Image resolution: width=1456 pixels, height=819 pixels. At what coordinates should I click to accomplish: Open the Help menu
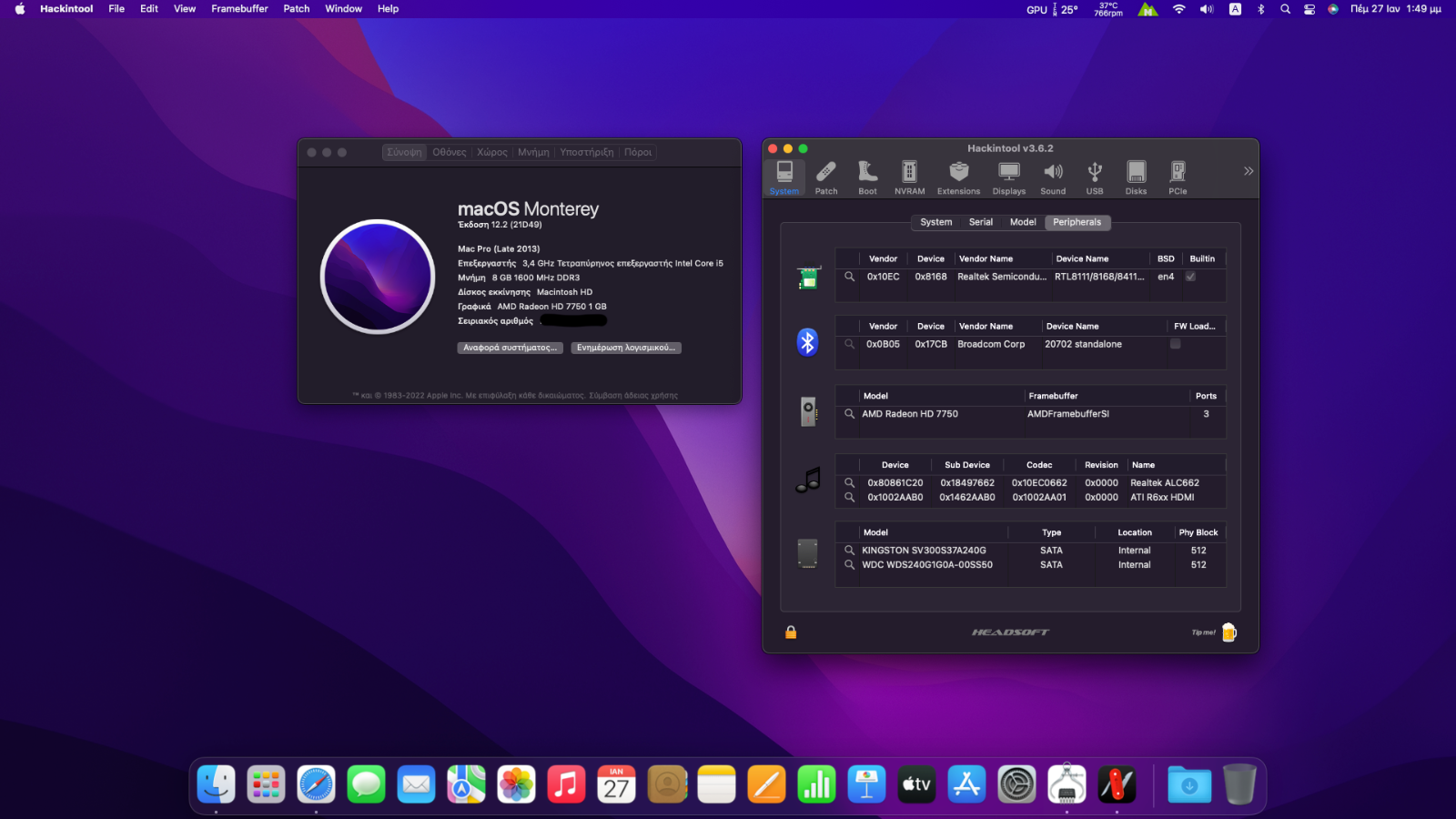389,9
